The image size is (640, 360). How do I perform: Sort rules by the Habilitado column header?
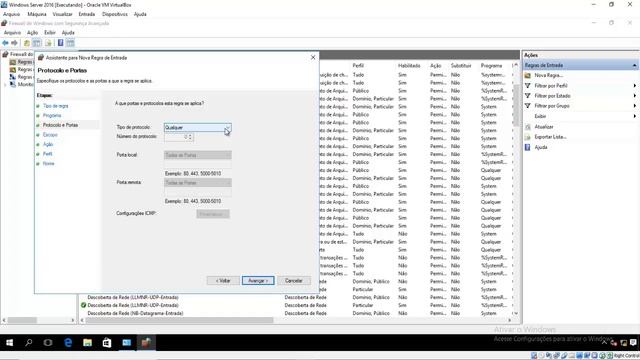pos(409,66)
